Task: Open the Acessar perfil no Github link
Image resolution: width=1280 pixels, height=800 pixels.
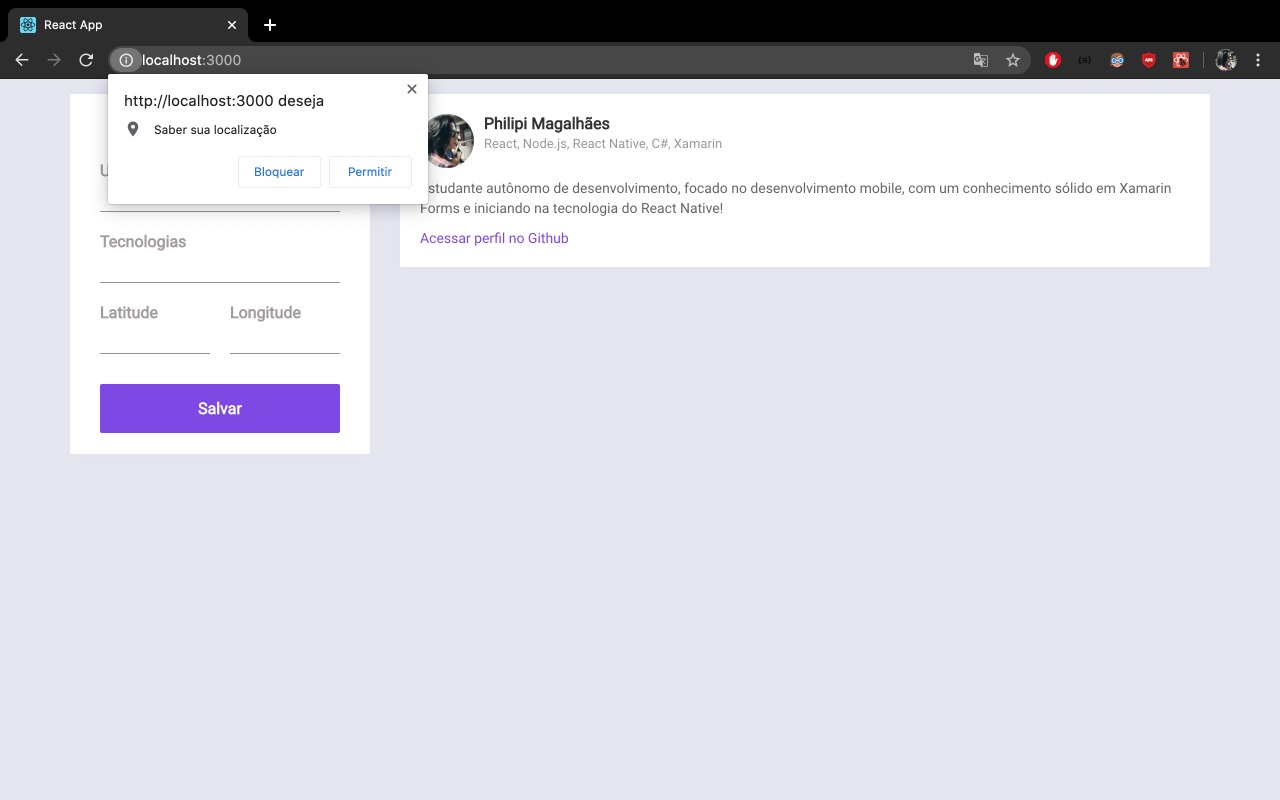Action: click(494, 238)
